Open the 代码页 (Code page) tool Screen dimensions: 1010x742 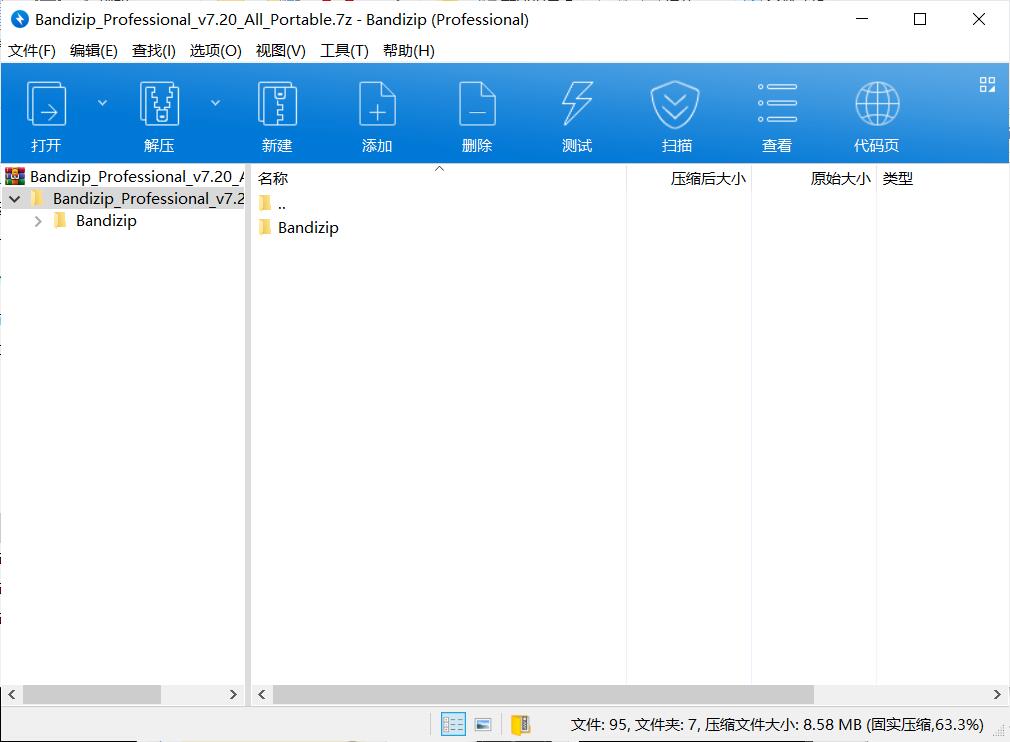coord(877,113)
